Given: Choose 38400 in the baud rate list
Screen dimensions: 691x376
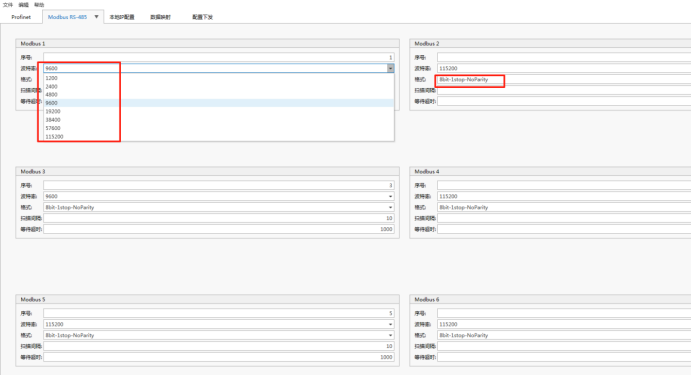Looking at the screenshot, I should (x=219, y=120).
